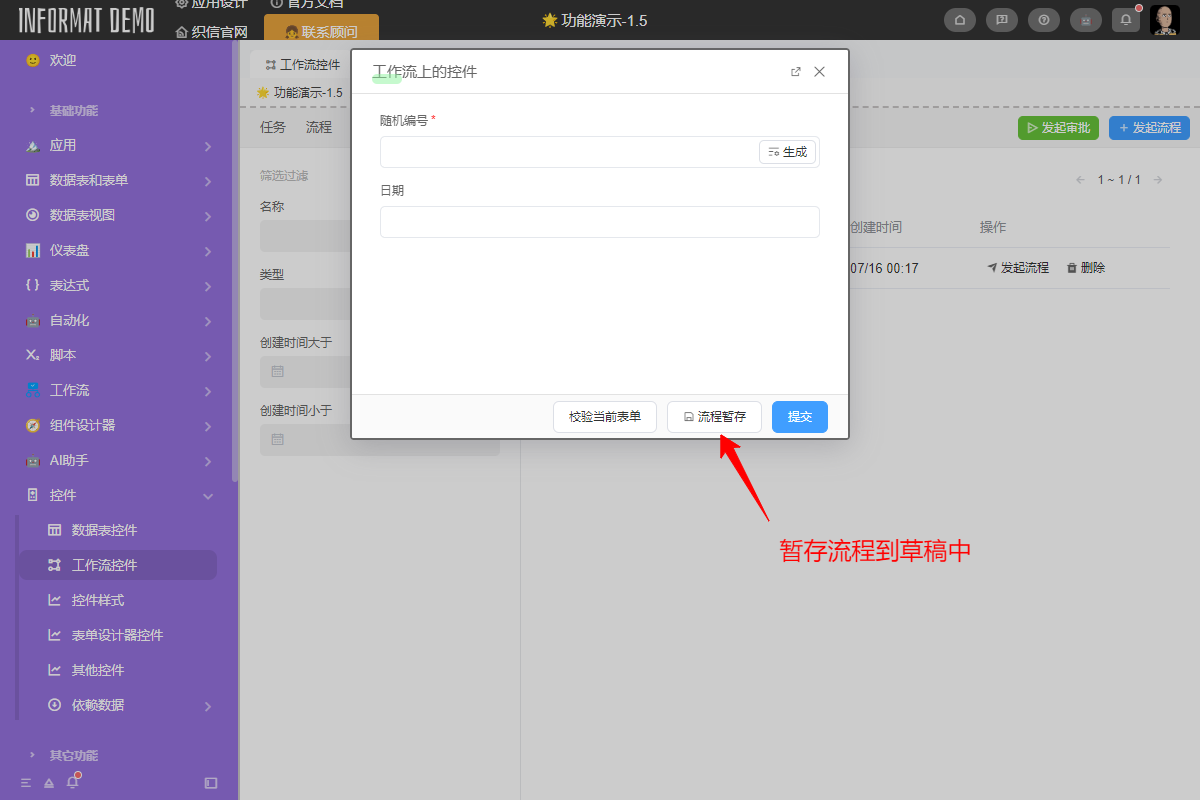
Task: Click 校验当前表单 button
Action: pos(605,417)
